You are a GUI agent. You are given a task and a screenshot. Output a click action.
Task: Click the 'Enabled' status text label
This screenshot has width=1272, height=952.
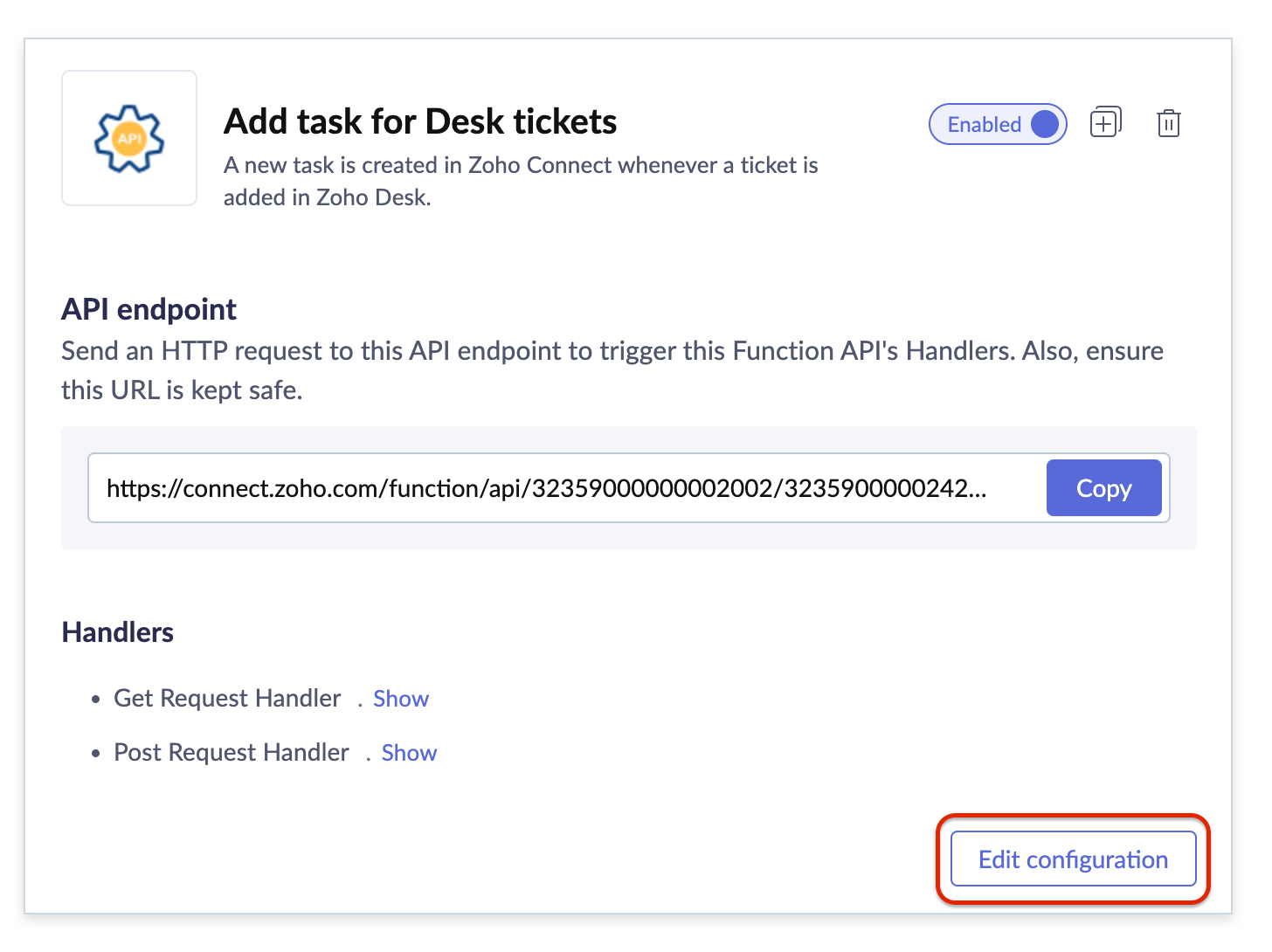(x=984, y=125)
